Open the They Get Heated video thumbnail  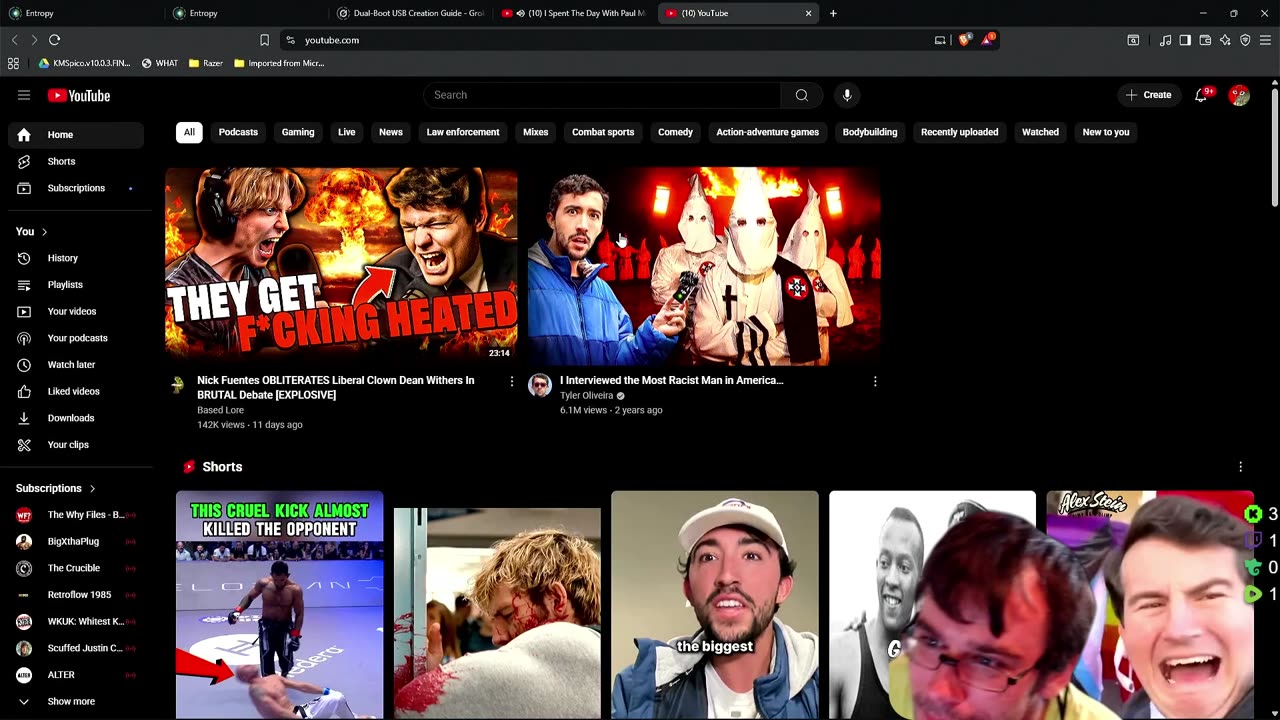pos(341,264)
